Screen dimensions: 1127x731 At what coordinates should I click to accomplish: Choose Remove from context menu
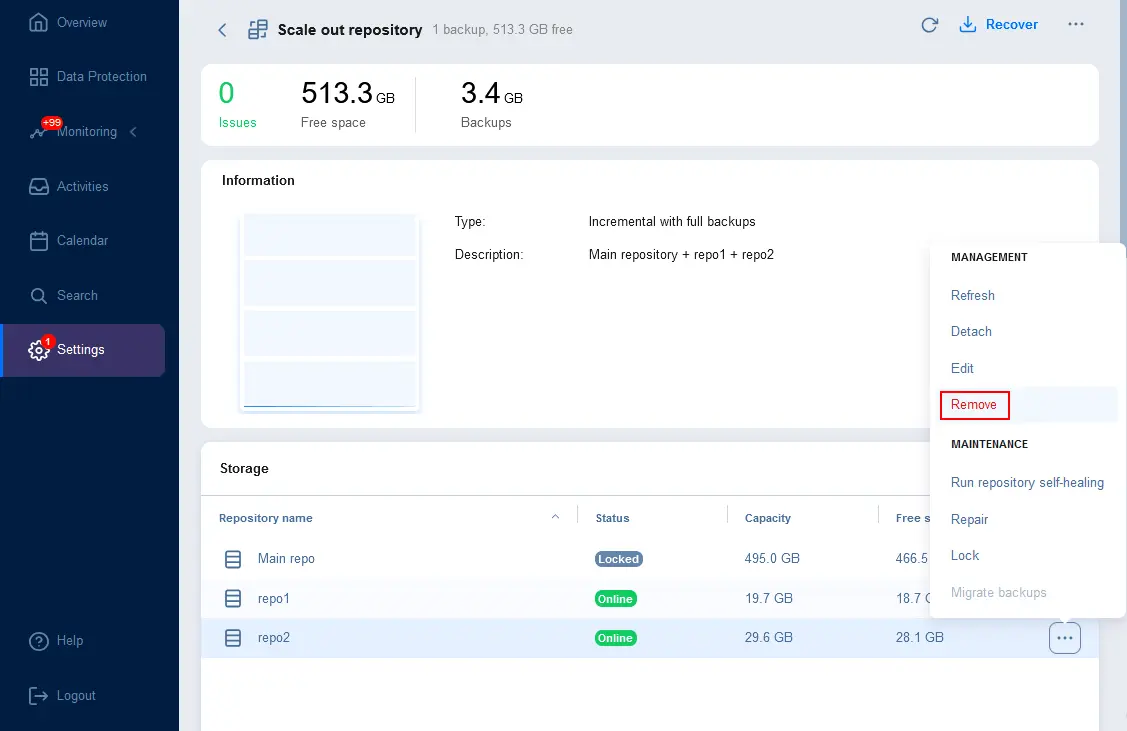point(974,405)
